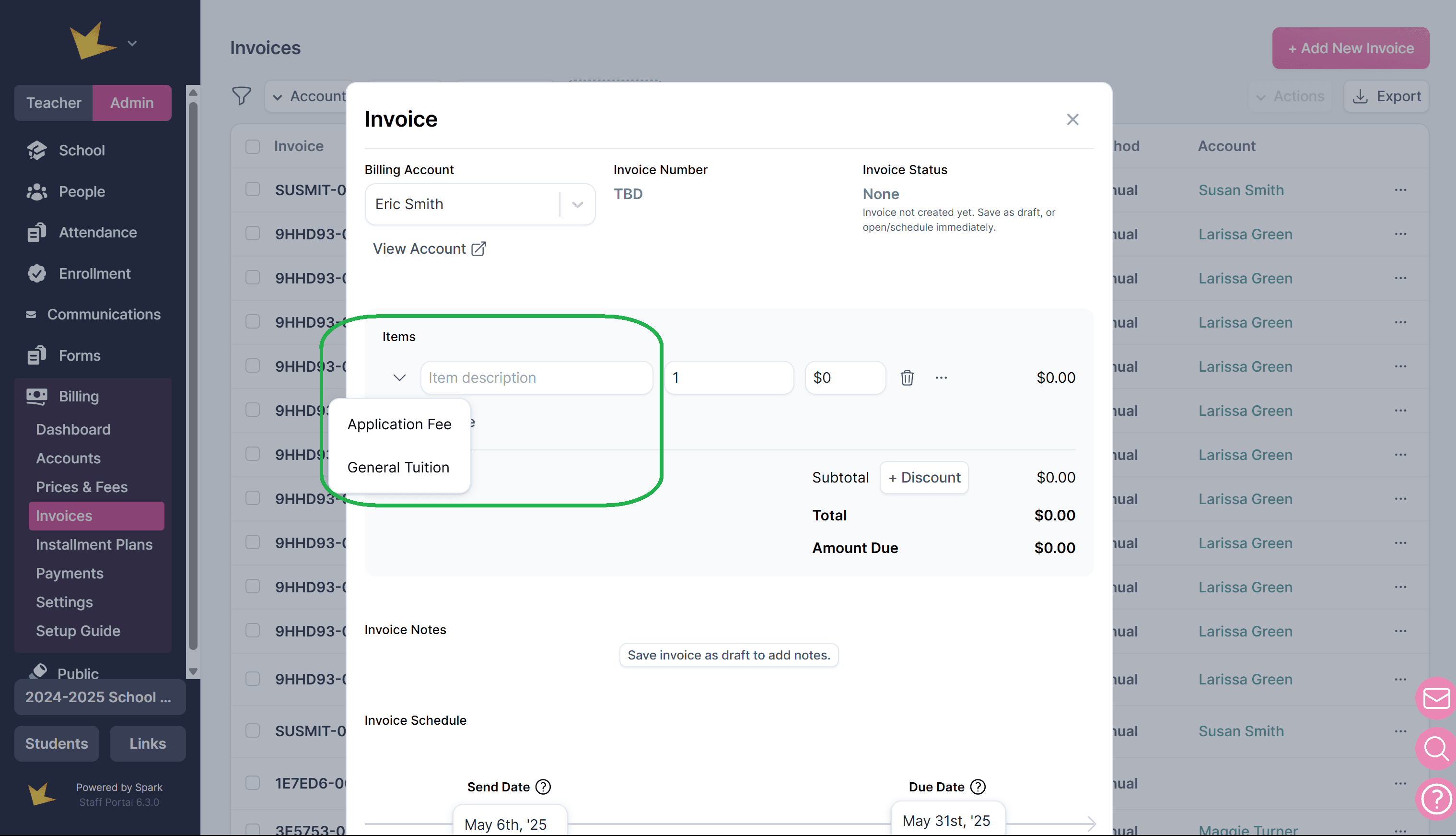Check the first SUSMIT-0 invoice row
The height and width of the screenshot is (836, 1456).
(x=253, y=189)
